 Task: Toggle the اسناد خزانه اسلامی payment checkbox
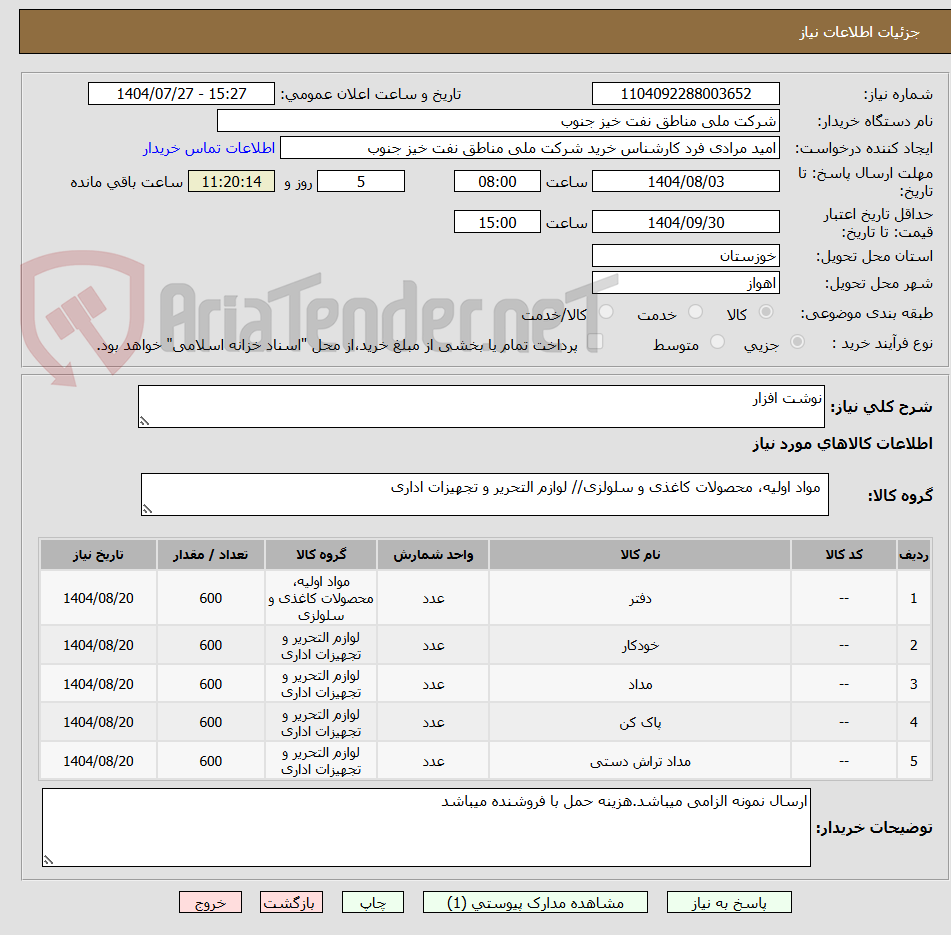(x=595, y=341)
